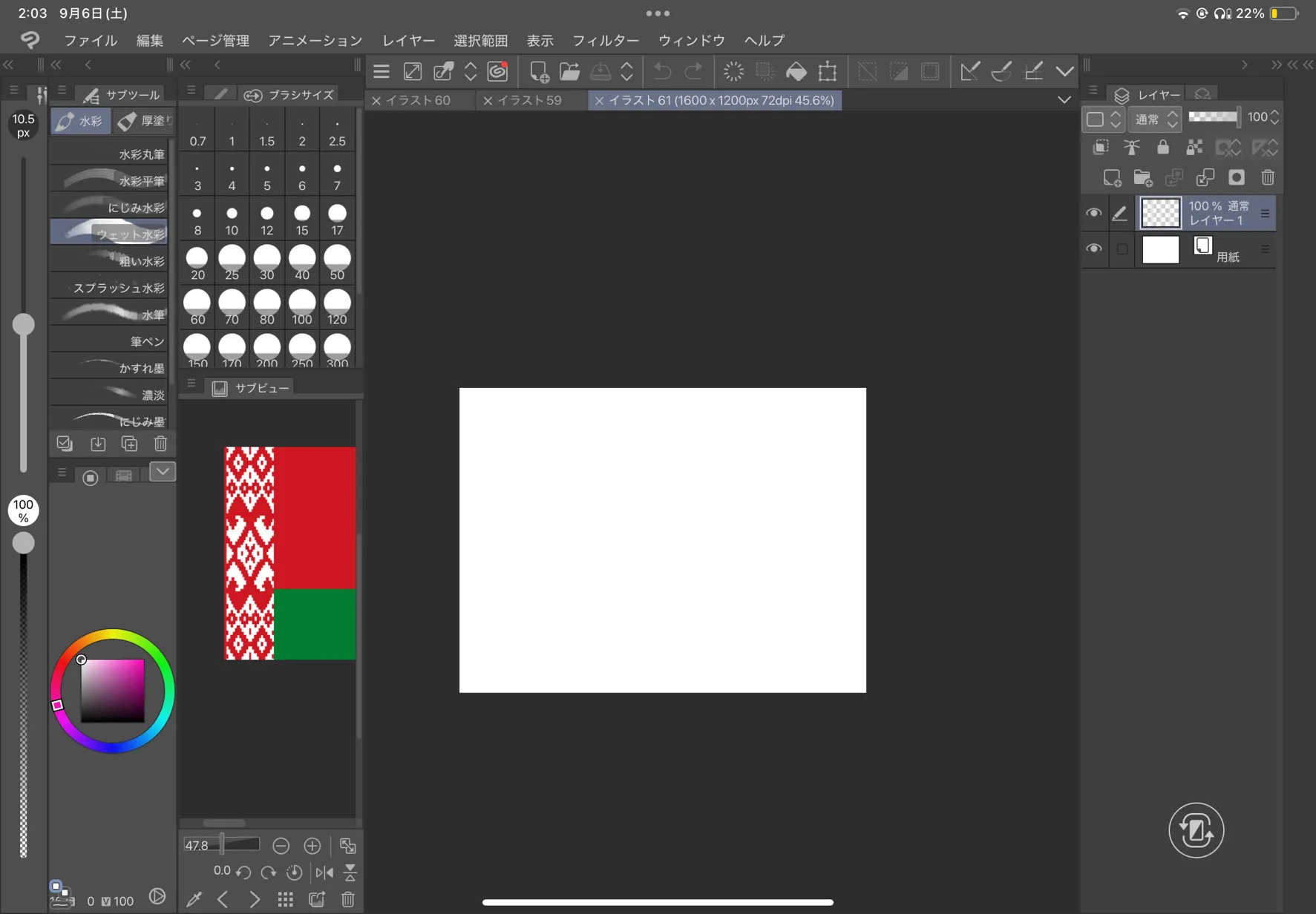Select the fill bucket icon in command bar

[x=796, y=71]
